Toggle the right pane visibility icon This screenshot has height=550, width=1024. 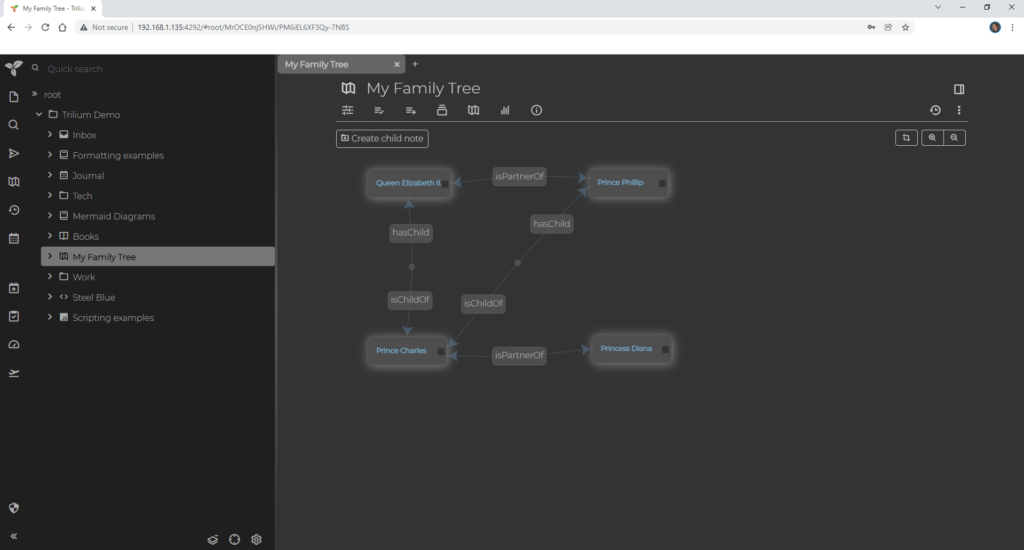pos(959,89)
